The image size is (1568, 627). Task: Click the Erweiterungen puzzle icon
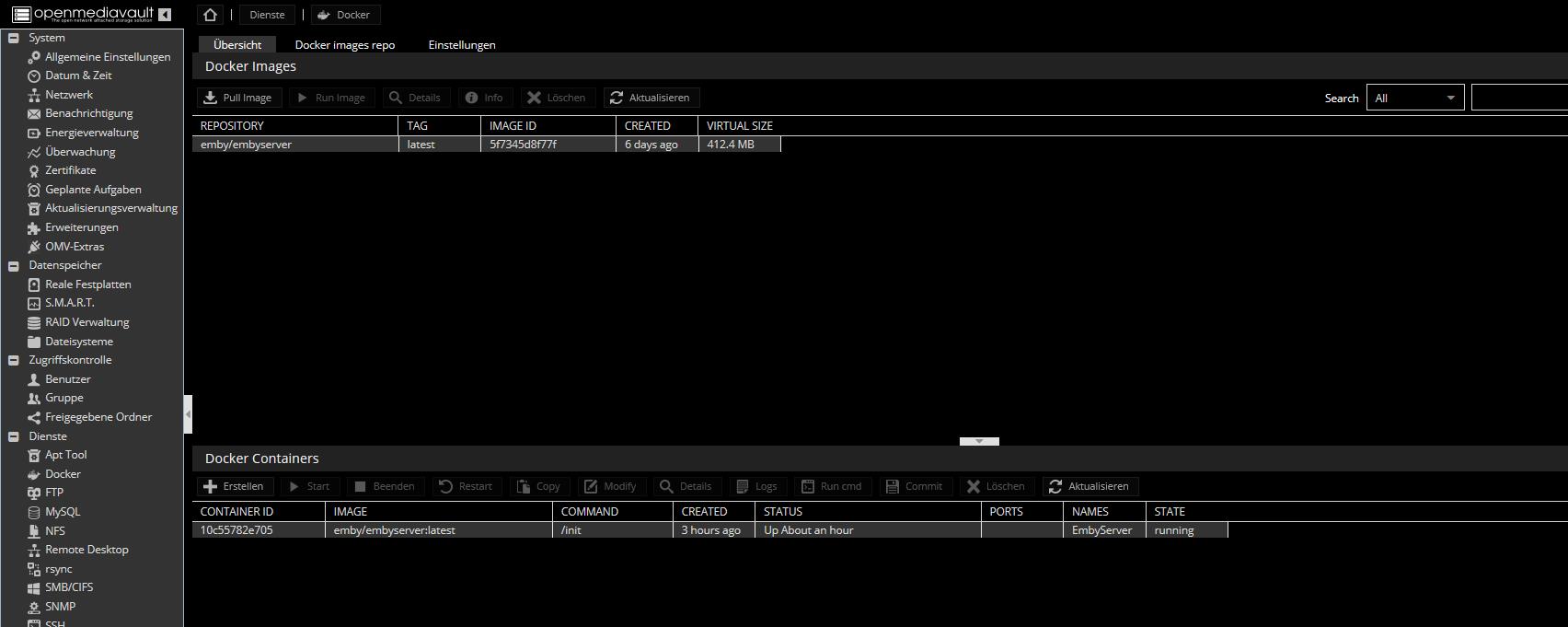[34, 227]
